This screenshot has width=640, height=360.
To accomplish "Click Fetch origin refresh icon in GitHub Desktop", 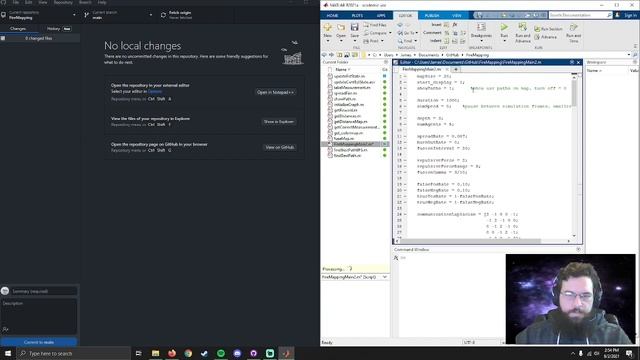I will click(x=163, y=15).
